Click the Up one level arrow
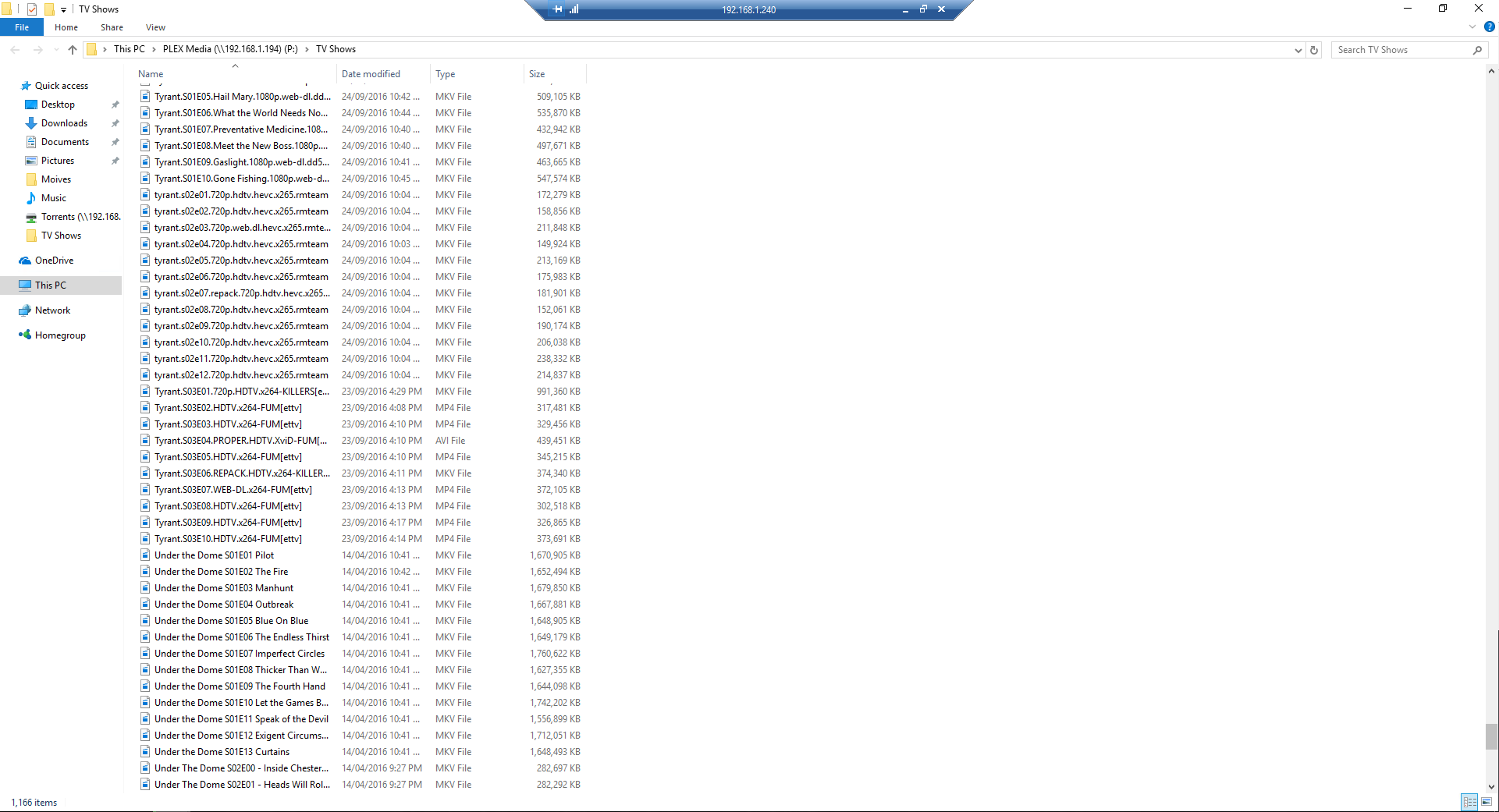This screenshot has width=1499, height=812. point(73,50)
